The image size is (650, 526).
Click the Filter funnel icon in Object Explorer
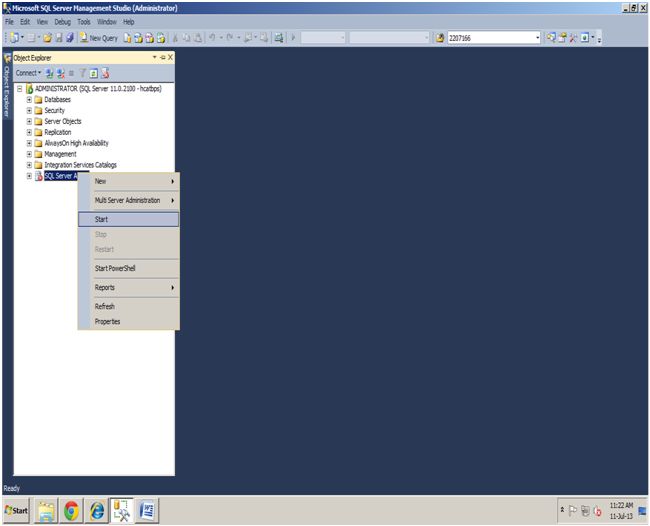coord(83,73)
